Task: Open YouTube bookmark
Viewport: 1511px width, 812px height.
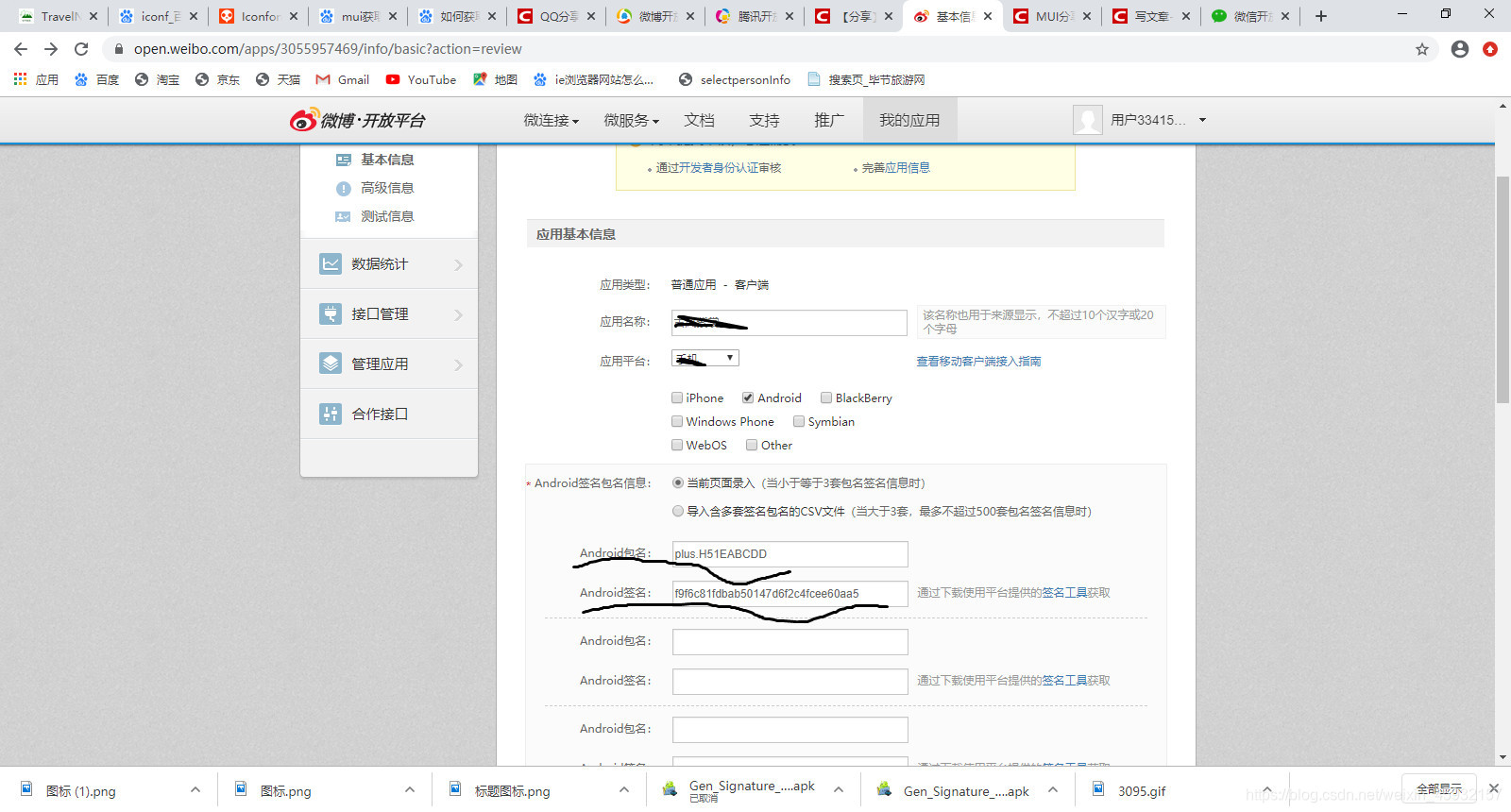Action: (x=421, y=79)
